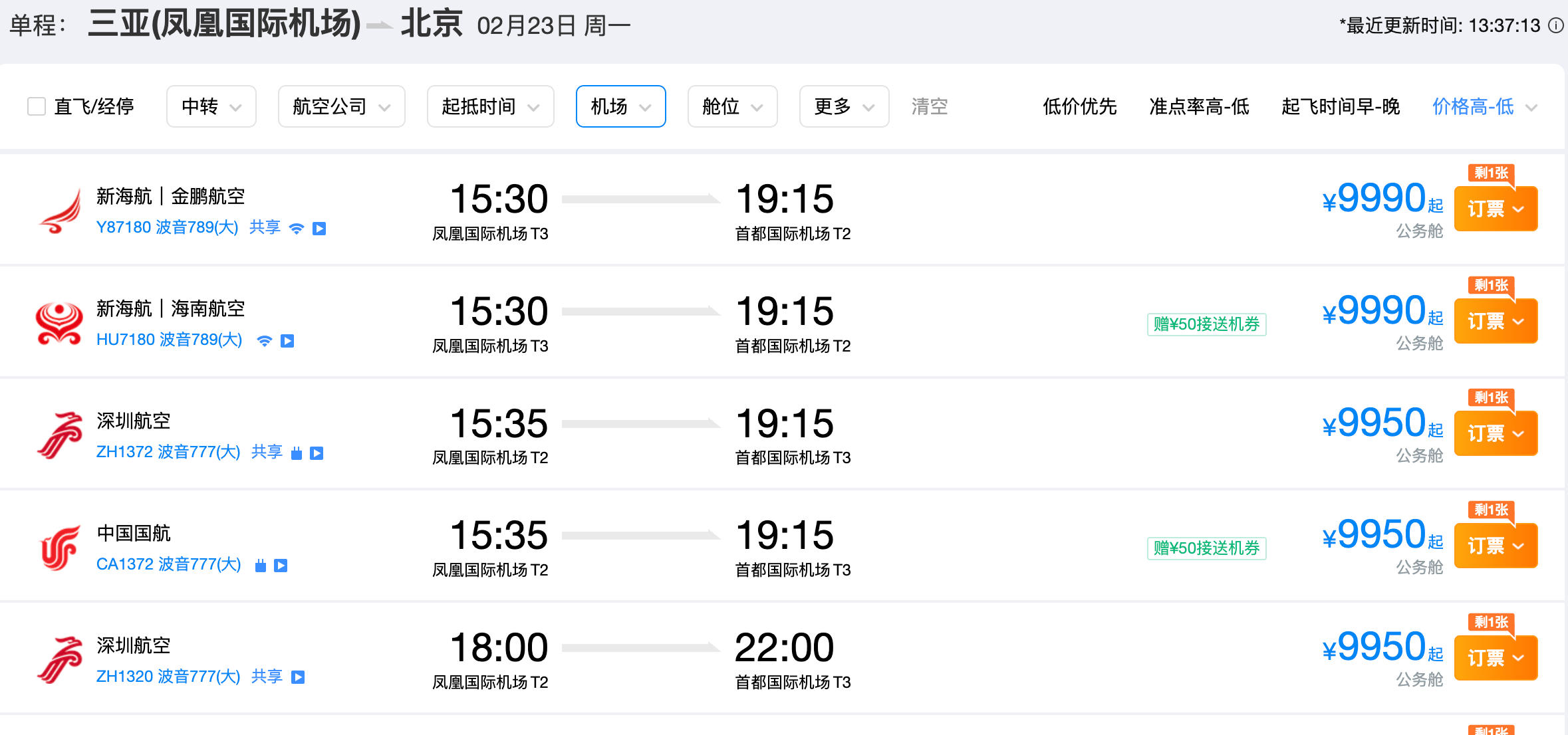This screenshot has height=735, width=1568.
Task: Click the charging icon on flight ZH1372
Action: (297, 453)
